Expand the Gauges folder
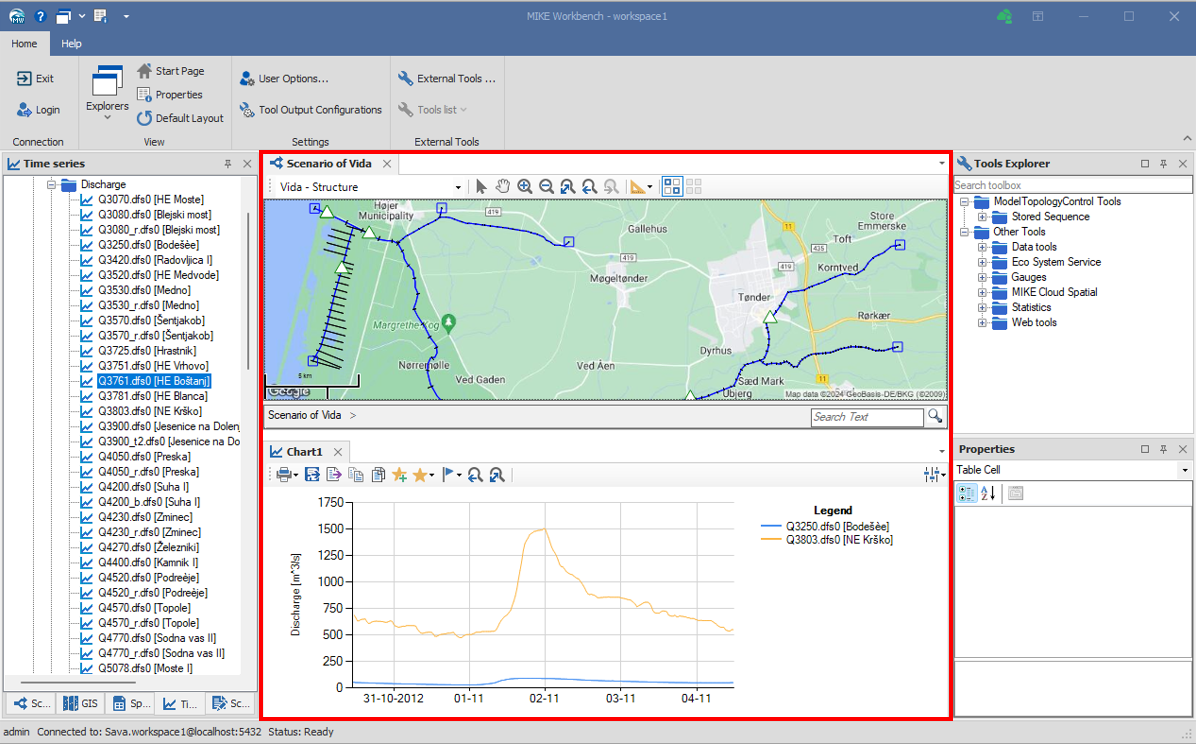 point(982,278)
